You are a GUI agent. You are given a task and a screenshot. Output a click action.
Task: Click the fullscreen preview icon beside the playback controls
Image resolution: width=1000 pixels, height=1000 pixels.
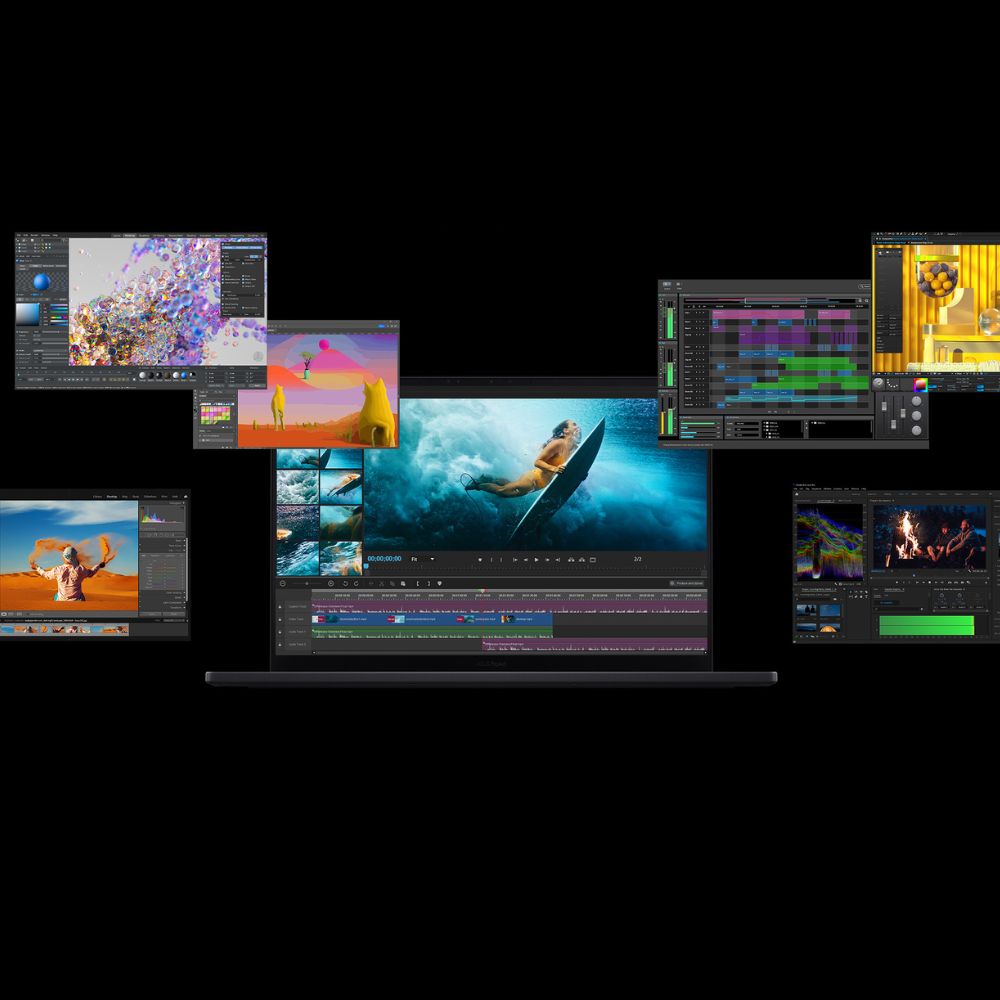[x=593, y=559]
